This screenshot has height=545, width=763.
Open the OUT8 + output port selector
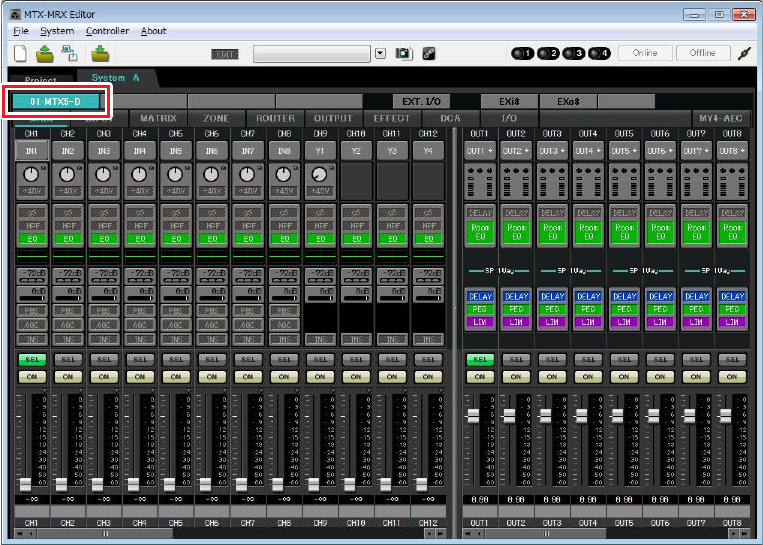pyautogui.click(x=732, y=151)
